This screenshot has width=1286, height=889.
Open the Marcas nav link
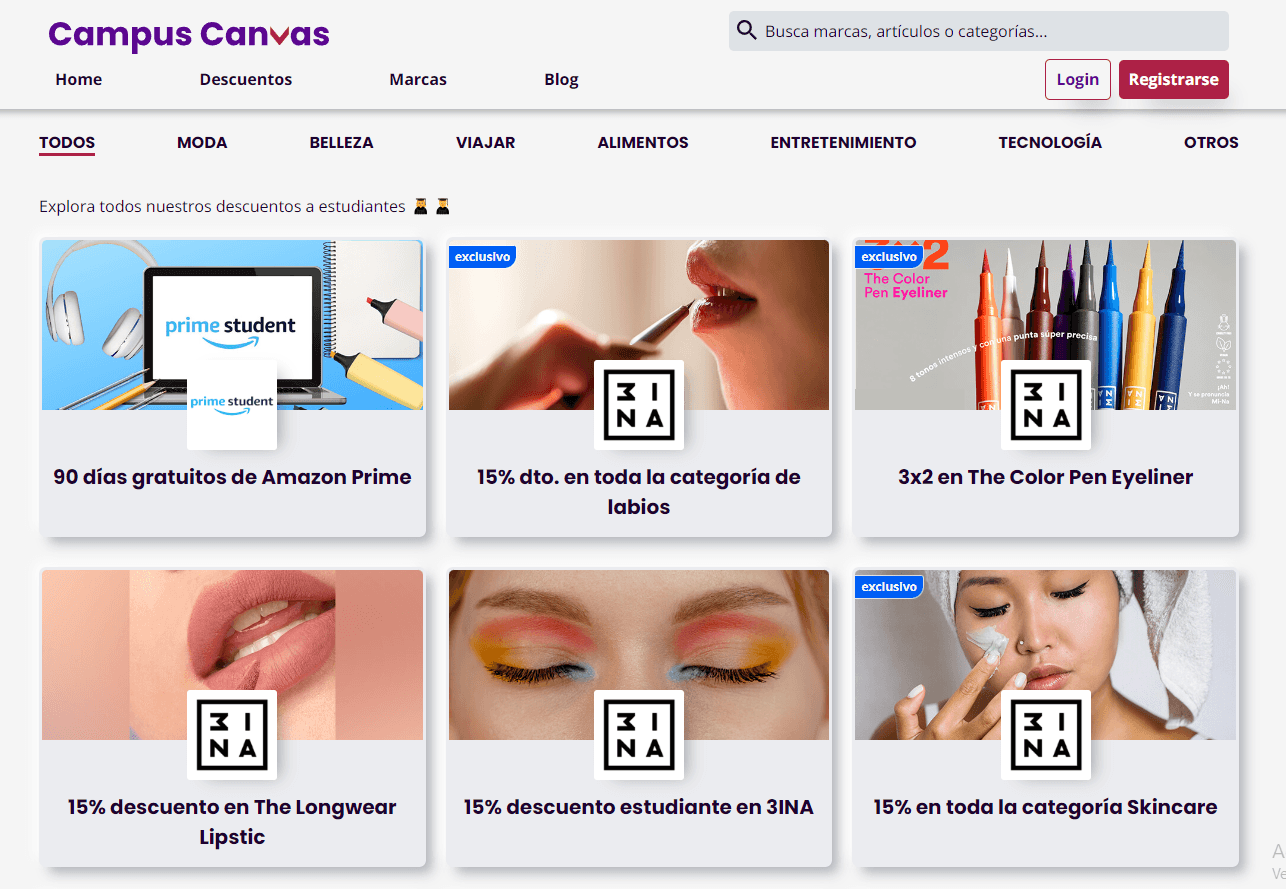coord(418,79)
